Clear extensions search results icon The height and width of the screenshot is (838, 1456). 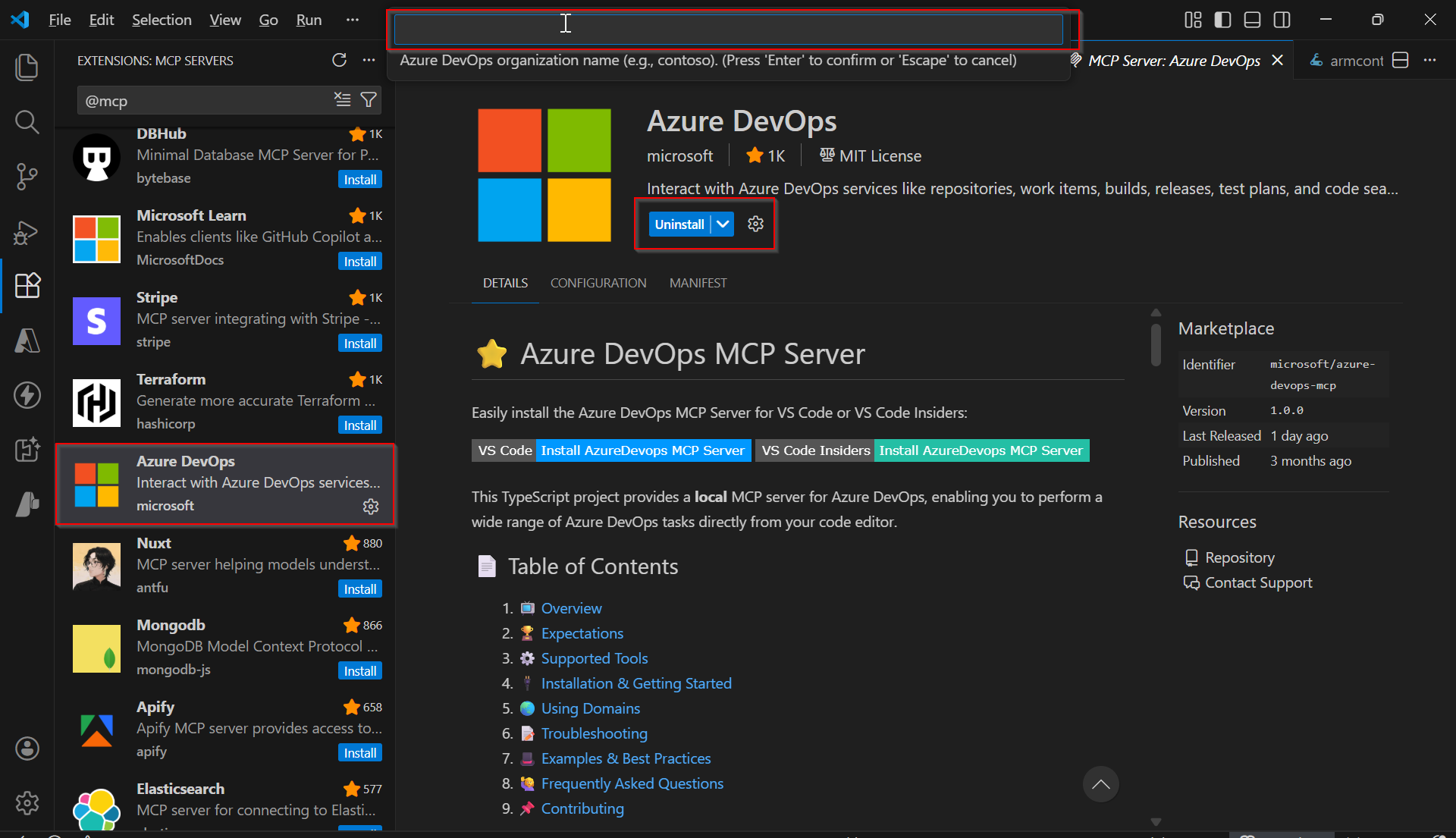[x=343, y=100]
